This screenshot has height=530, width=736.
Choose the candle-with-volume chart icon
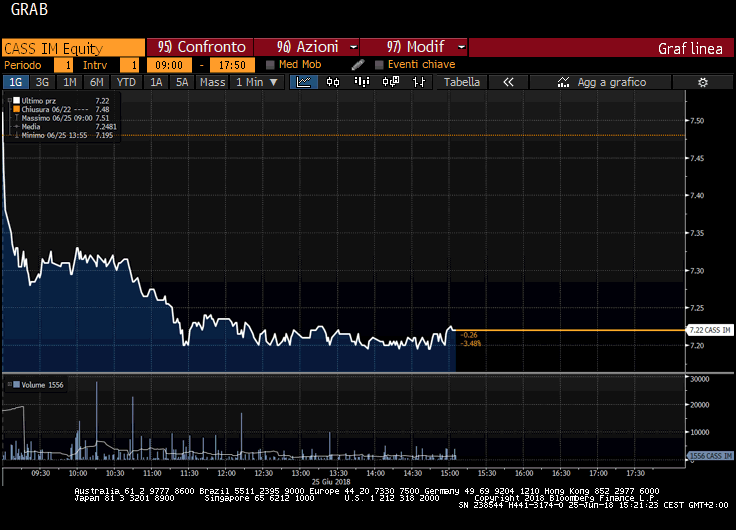point(391,82)
